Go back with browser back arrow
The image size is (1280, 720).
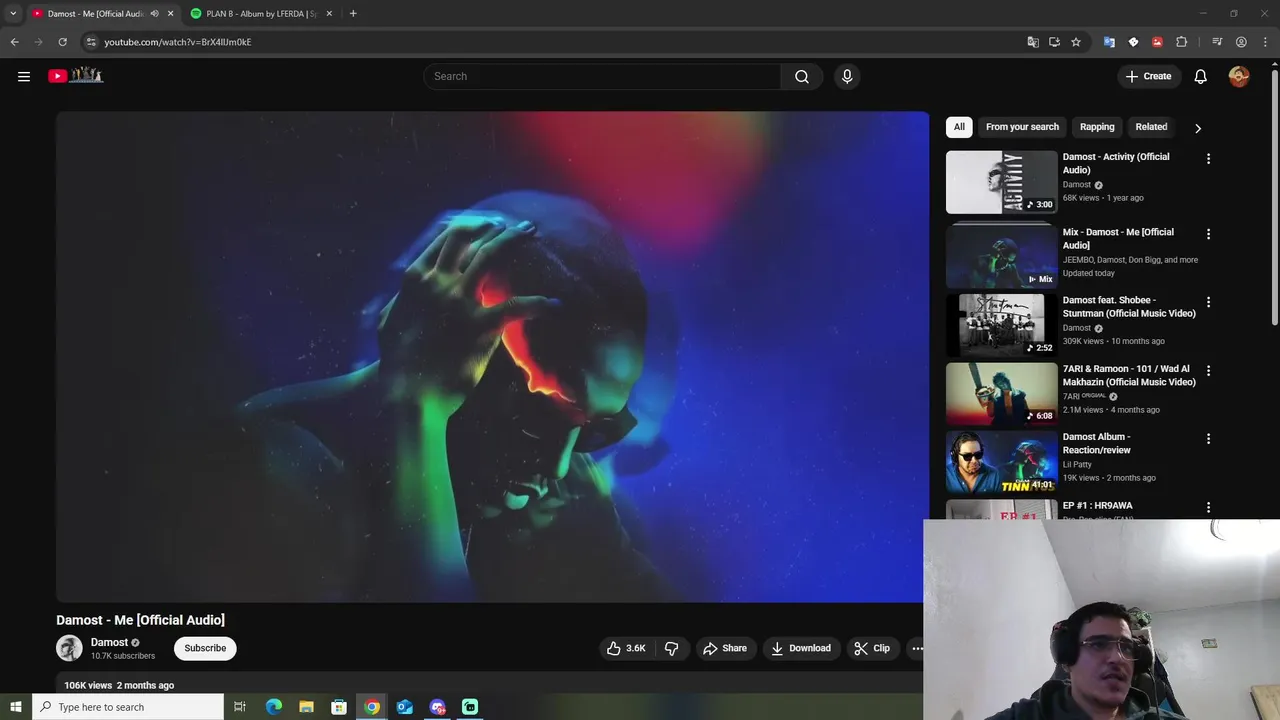tap(14, 42)
